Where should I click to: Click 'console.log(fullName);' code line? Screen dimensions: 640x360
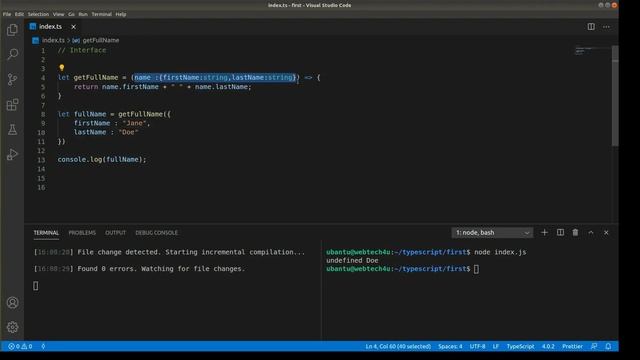pos(102,160)
